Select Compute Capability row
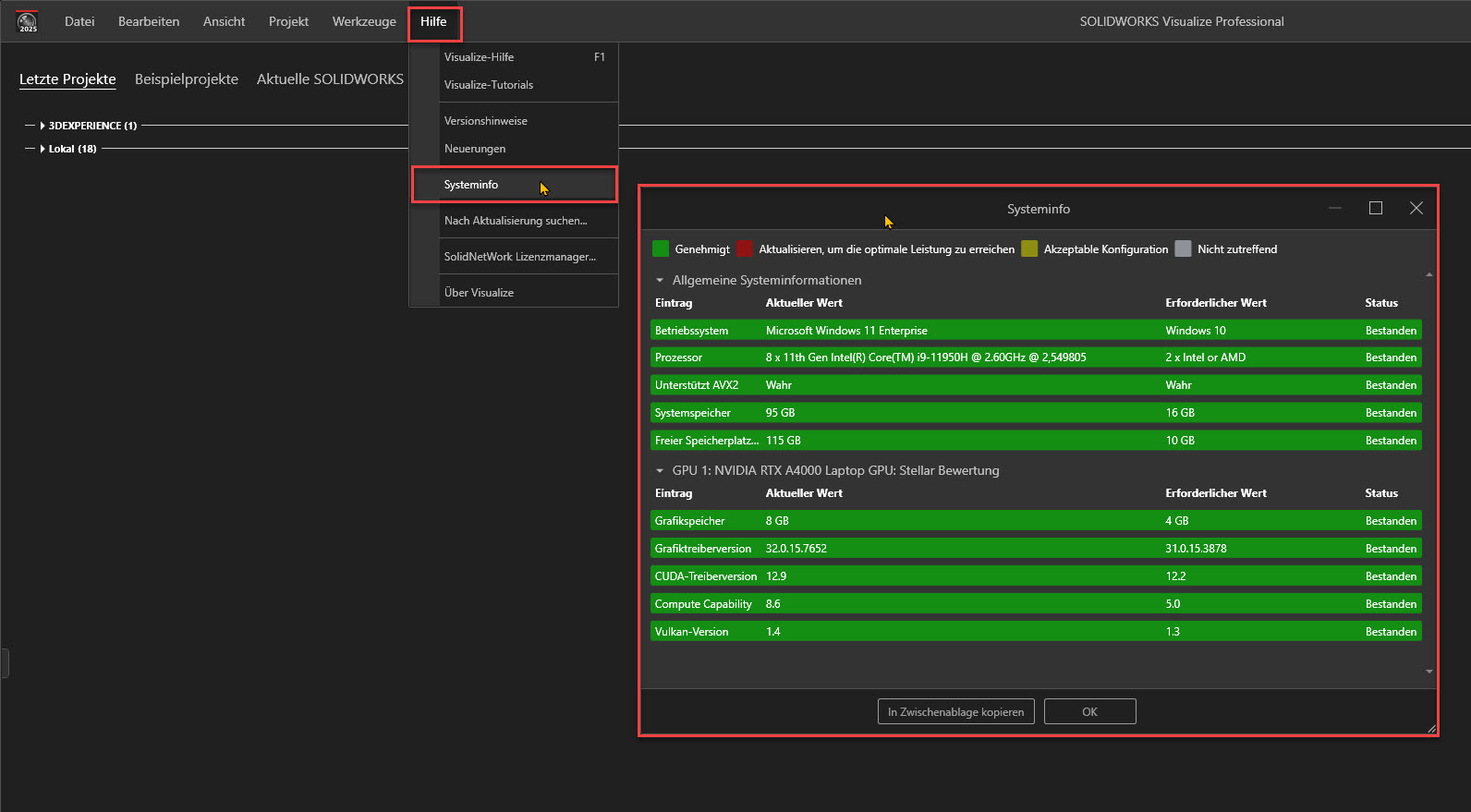 [1036, 604]
